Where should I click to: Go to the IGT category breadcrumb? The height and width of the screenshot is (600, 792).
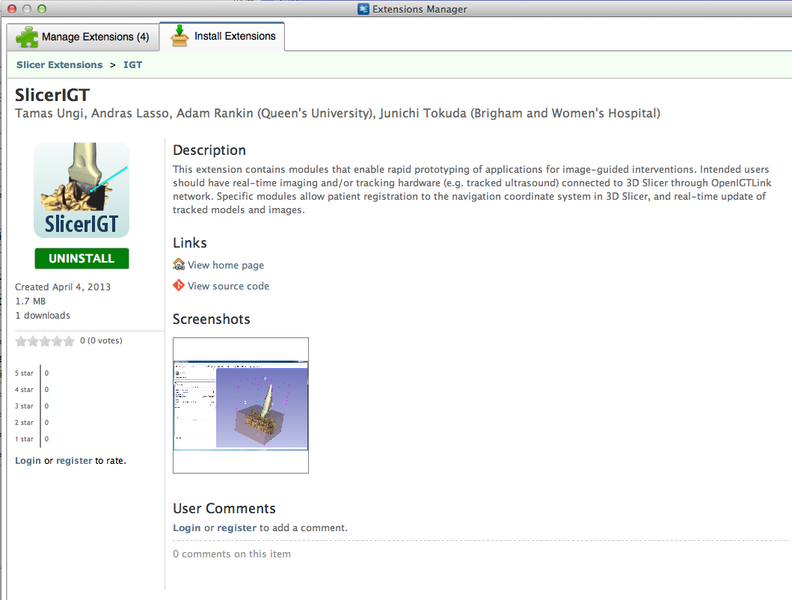132,65
